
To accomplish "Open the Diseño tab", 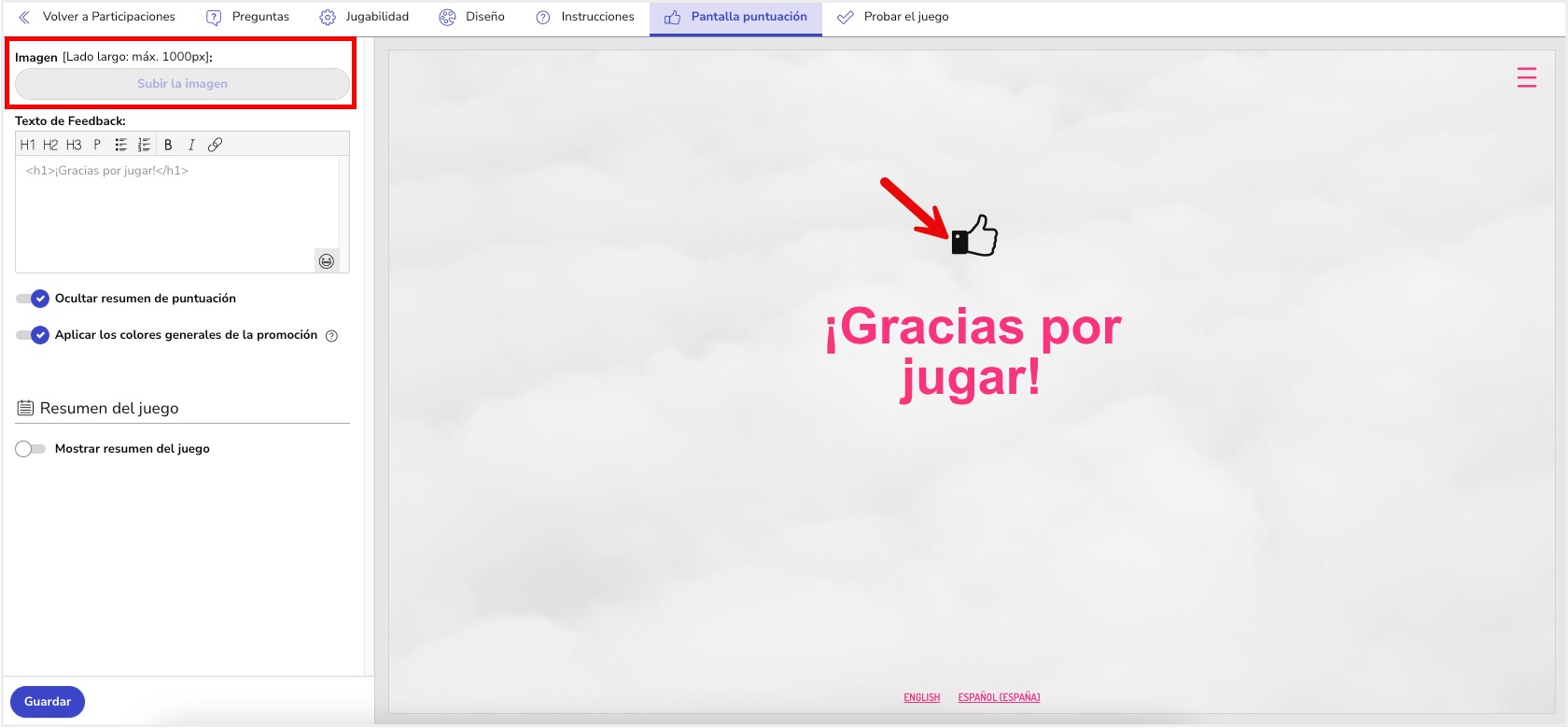I will [x=472, y=17].
